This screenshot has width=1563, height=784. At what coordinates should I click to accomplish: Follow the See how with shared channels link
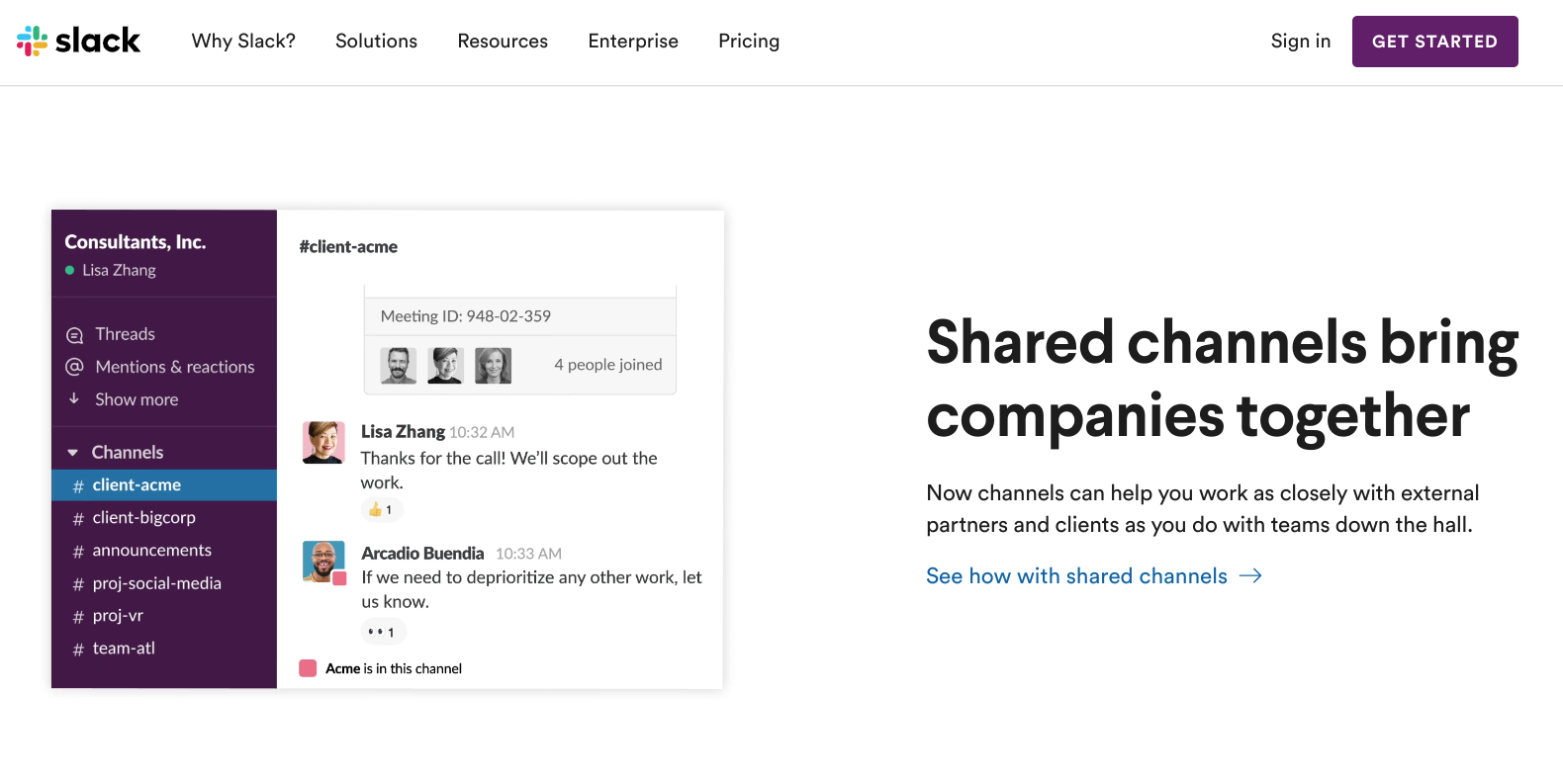[x=1094, y=575]
